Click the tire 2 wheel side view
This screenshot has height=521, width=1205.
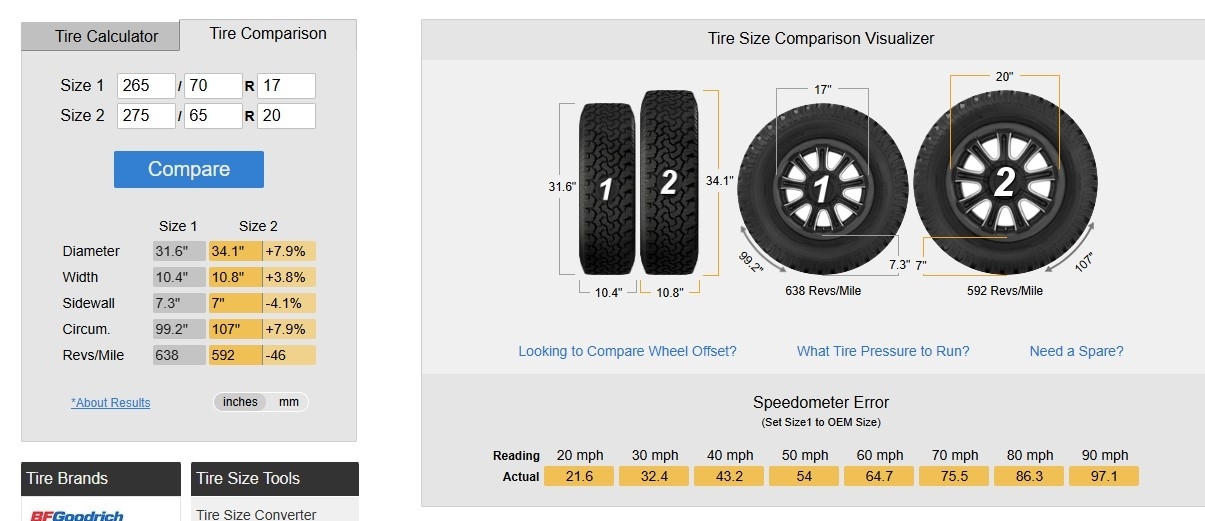[1003, 183]
